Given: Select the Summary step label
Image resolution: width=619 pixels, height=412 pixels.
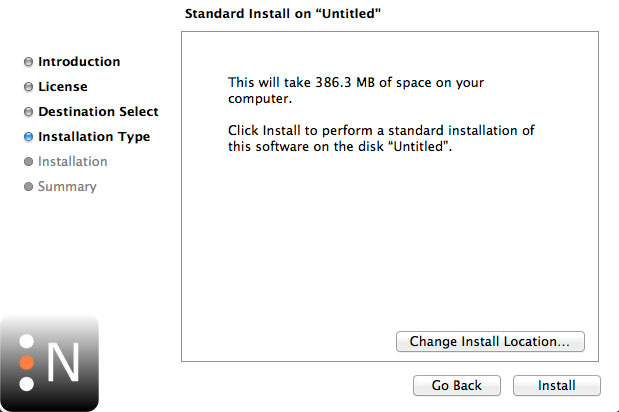Looking at the screenshot, I should pyautogui.click(x=67, y=187).
